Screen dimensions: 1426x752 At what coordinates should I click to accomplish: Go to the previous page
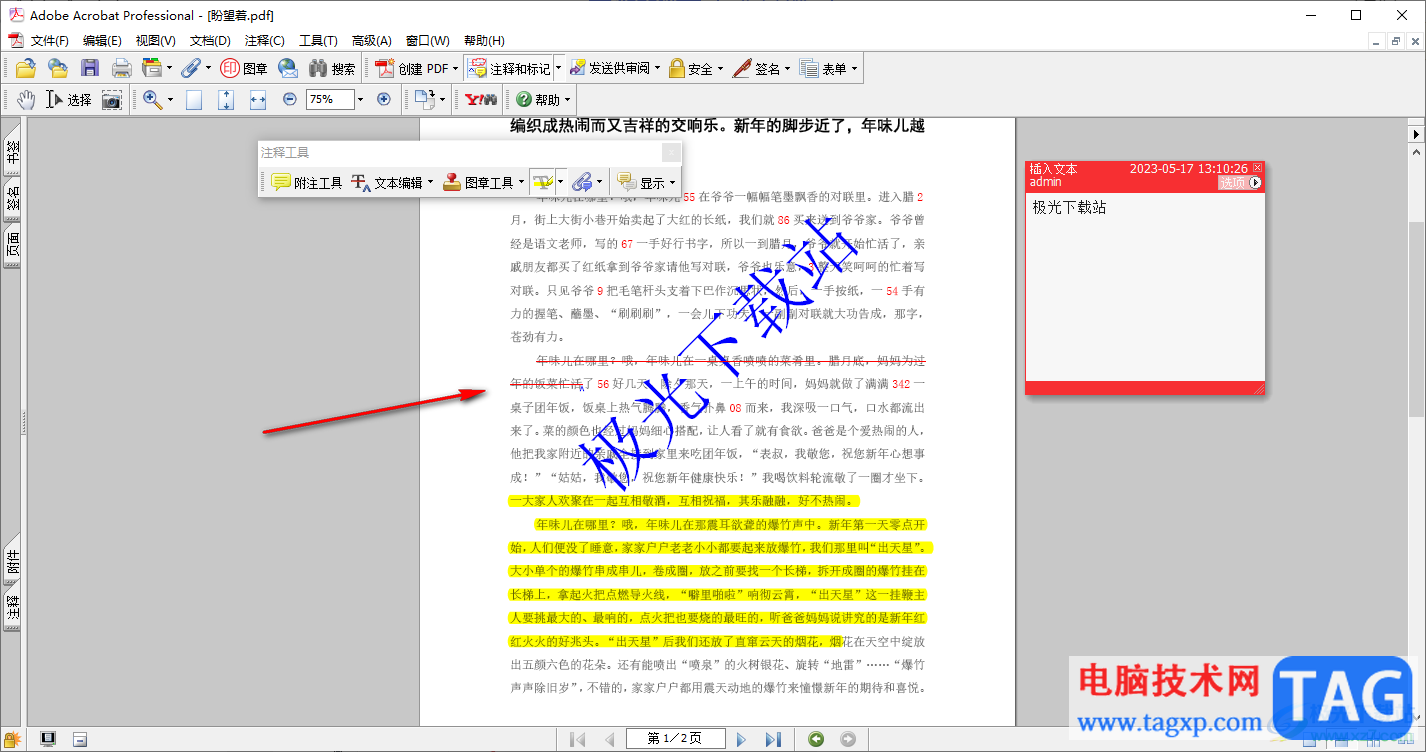pyautogui.click(x=609, y=739)
